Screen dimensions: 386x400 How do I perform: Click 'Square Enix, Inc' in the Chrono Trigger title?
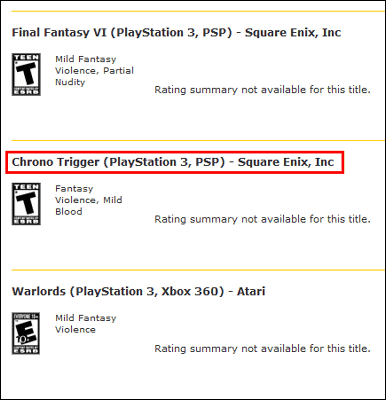point(286,162)
